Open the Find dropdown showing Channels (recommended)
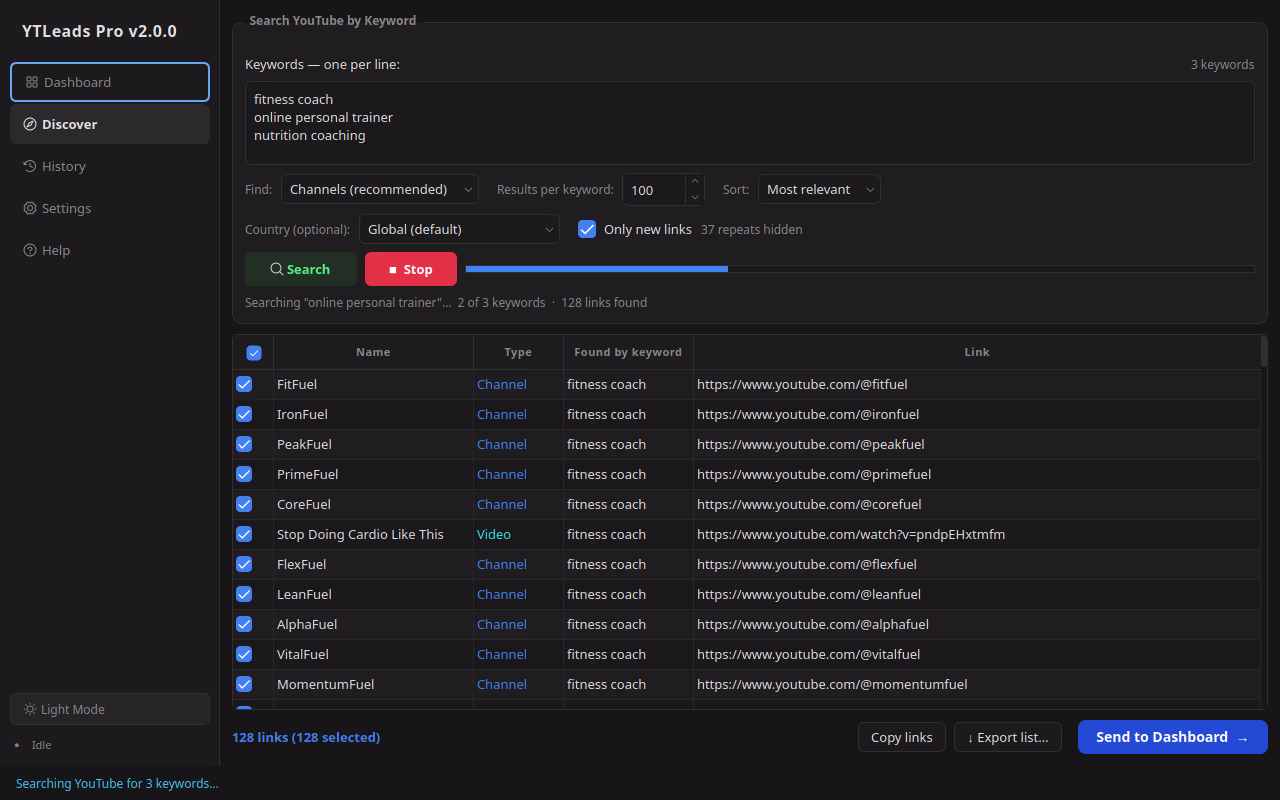The height and width of the screenshot is (800, 1280). pos(380,189)
